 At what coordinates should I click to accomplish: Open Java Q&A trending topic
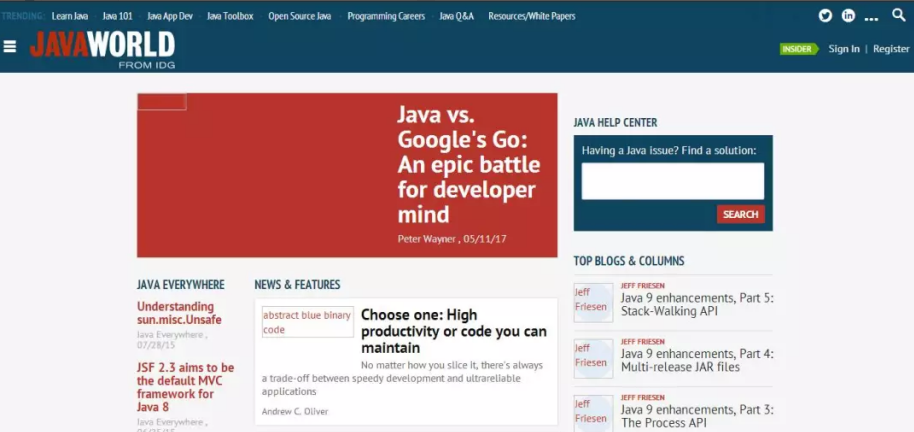456,16
